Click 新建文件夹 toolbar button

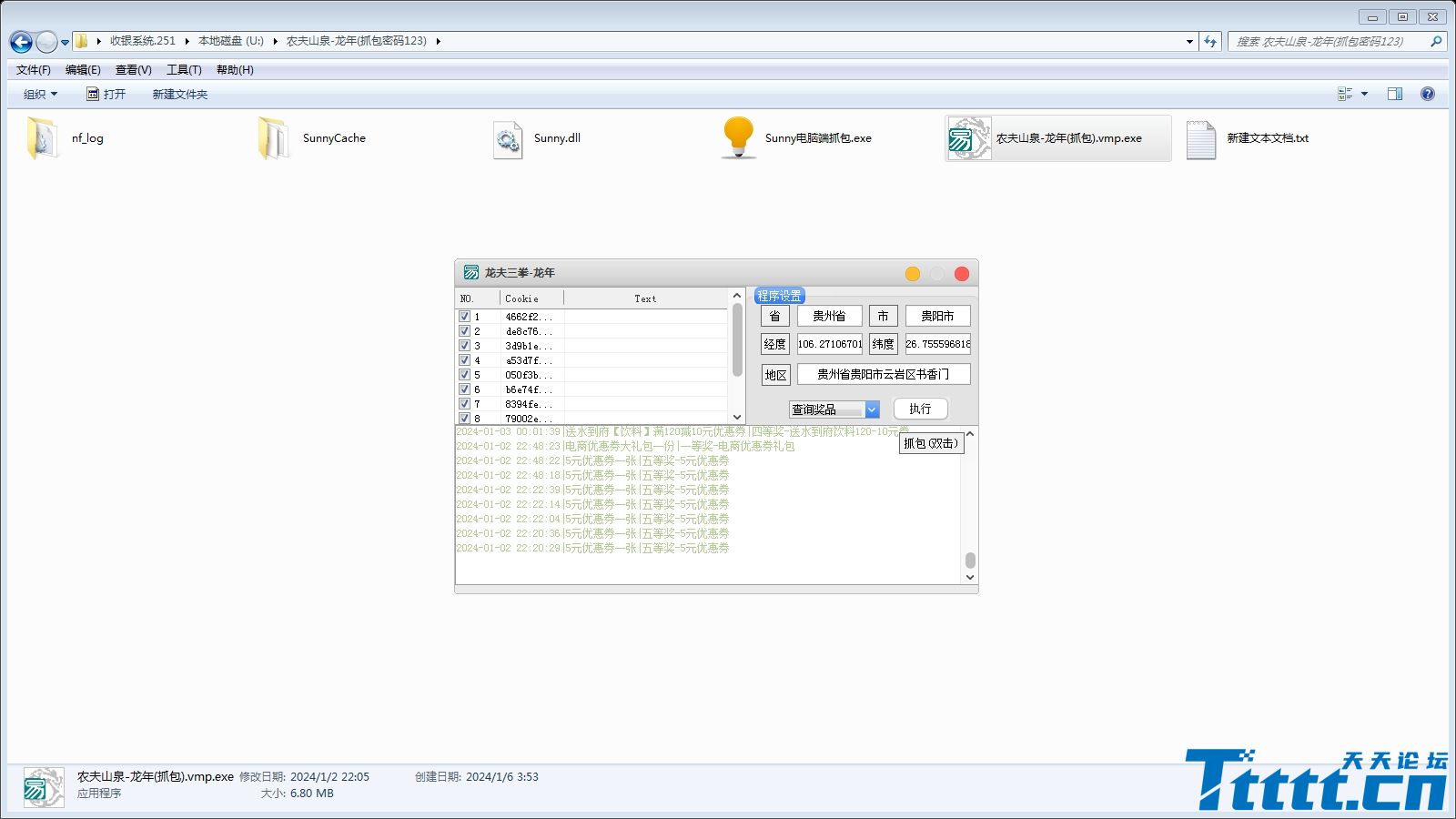coord(179,94)
